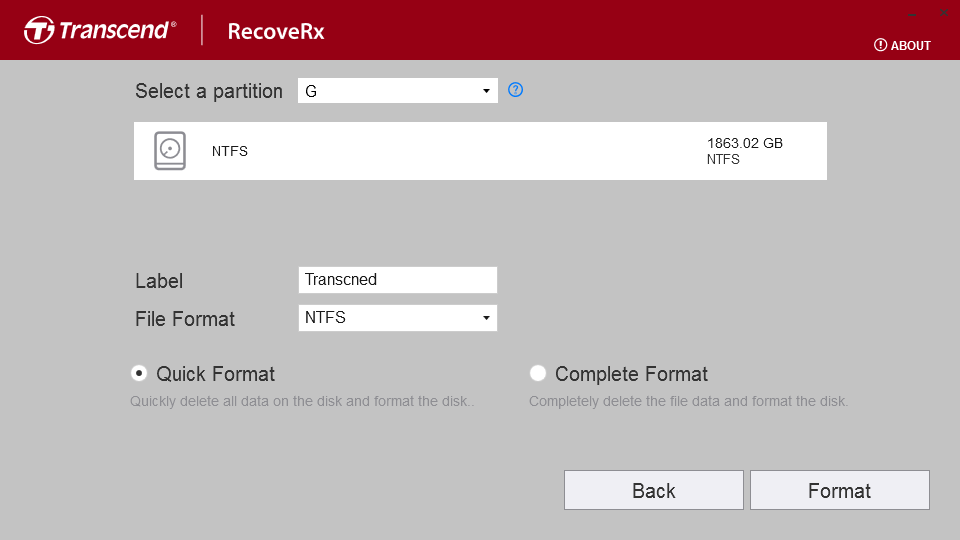960x540 pixels.
Task: Click the blue help question mark icon
Action: coord(516,90)
